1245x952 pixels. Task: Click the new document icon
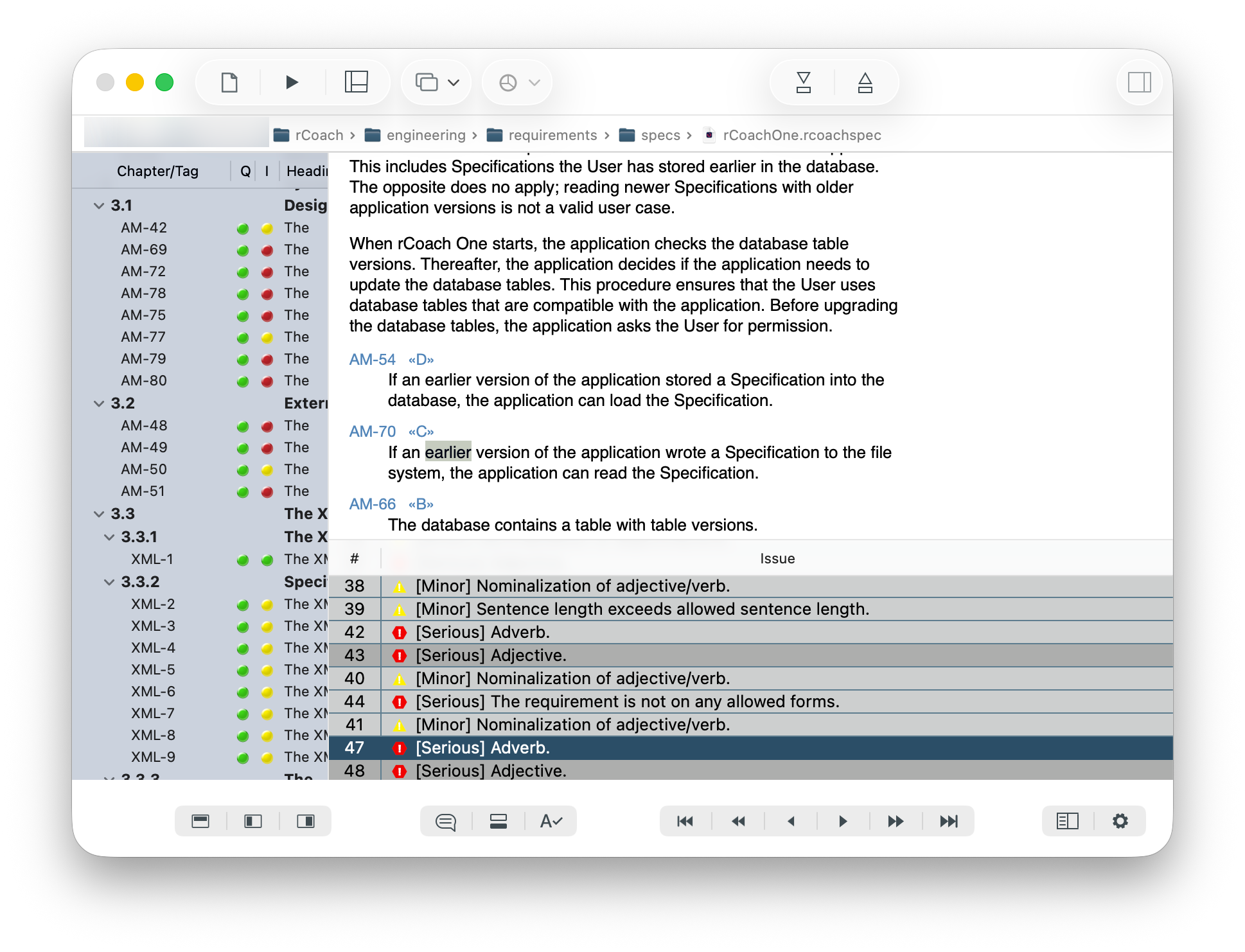point(229,82)
